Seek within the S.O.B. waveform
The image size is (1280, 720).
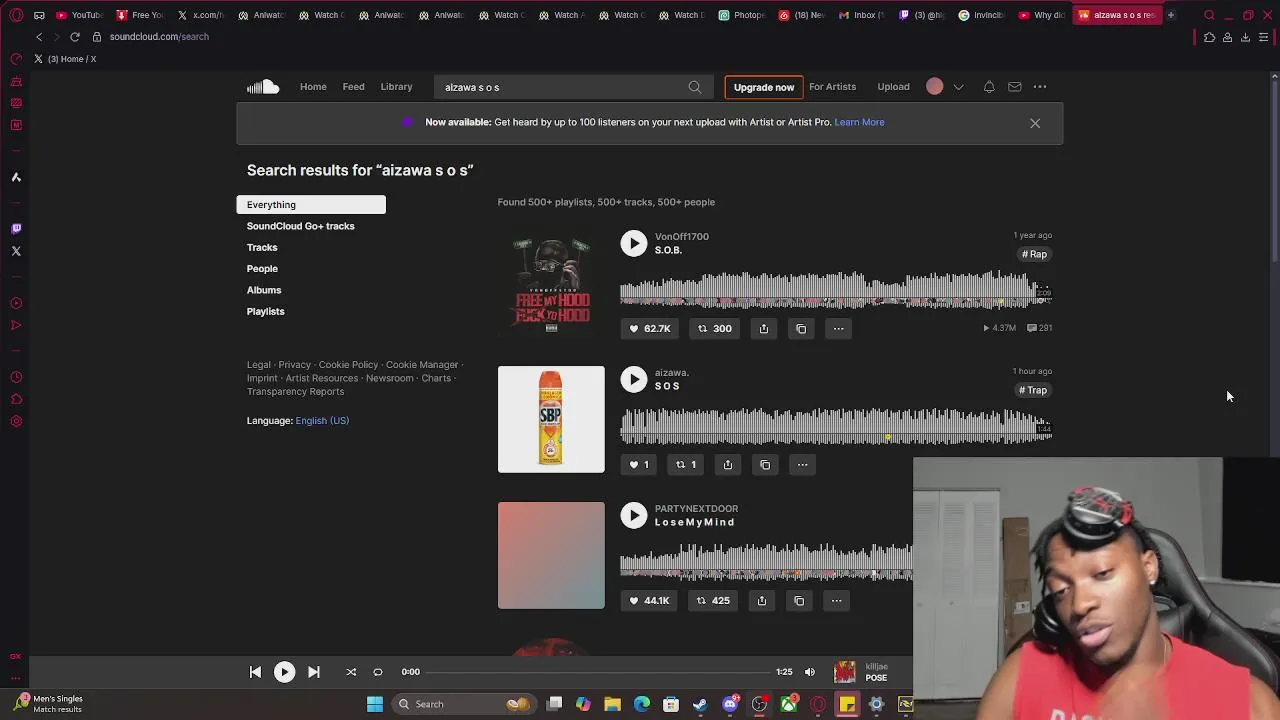coord(836,289)
